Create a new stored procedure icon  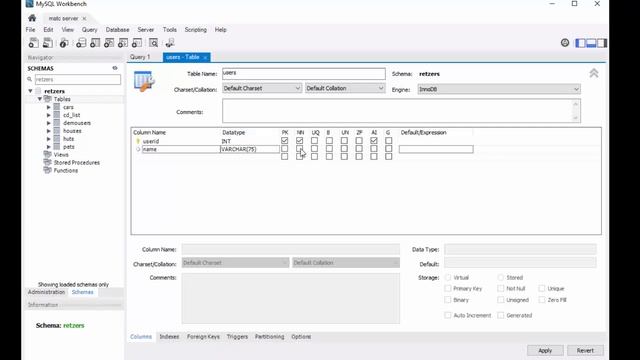[122, 43]
